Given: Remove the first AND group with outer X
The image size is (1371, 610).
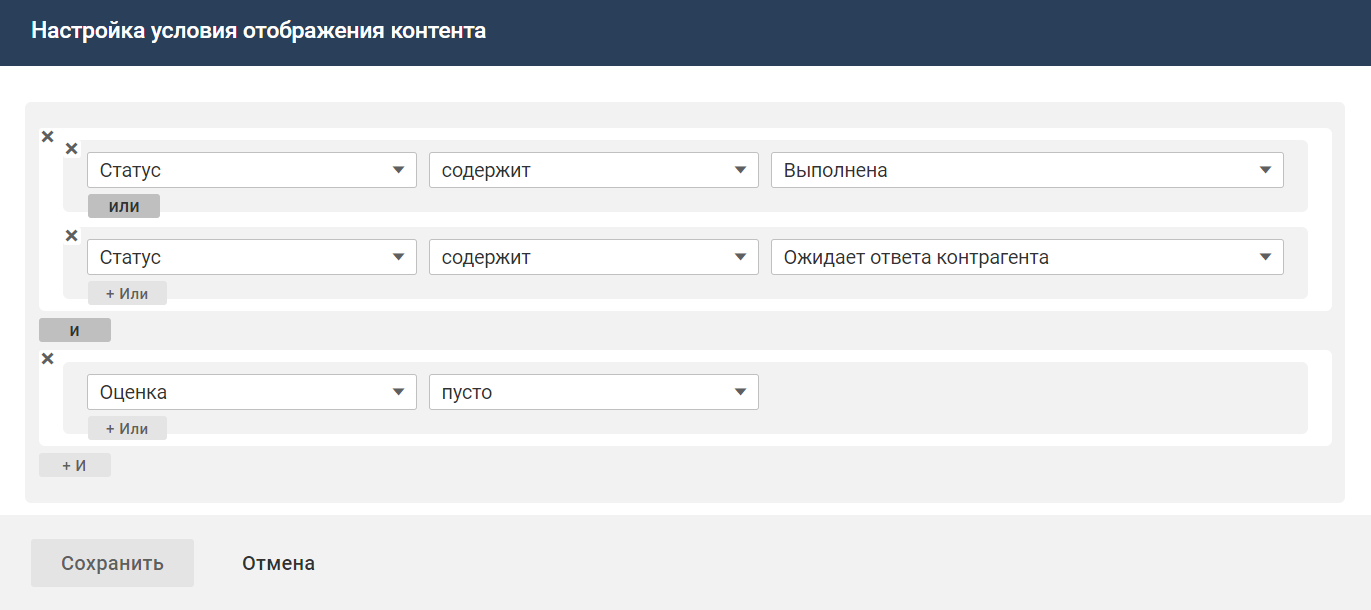Looking at the screenshot, I should (47, 137).
